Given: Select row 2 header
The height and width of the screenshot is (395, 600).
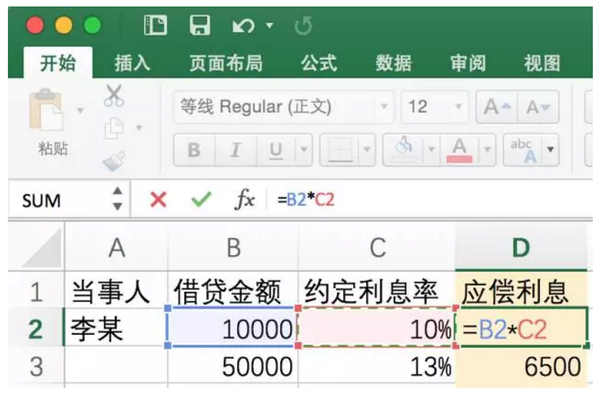Looking at the screenshot, I should (36, 329).
